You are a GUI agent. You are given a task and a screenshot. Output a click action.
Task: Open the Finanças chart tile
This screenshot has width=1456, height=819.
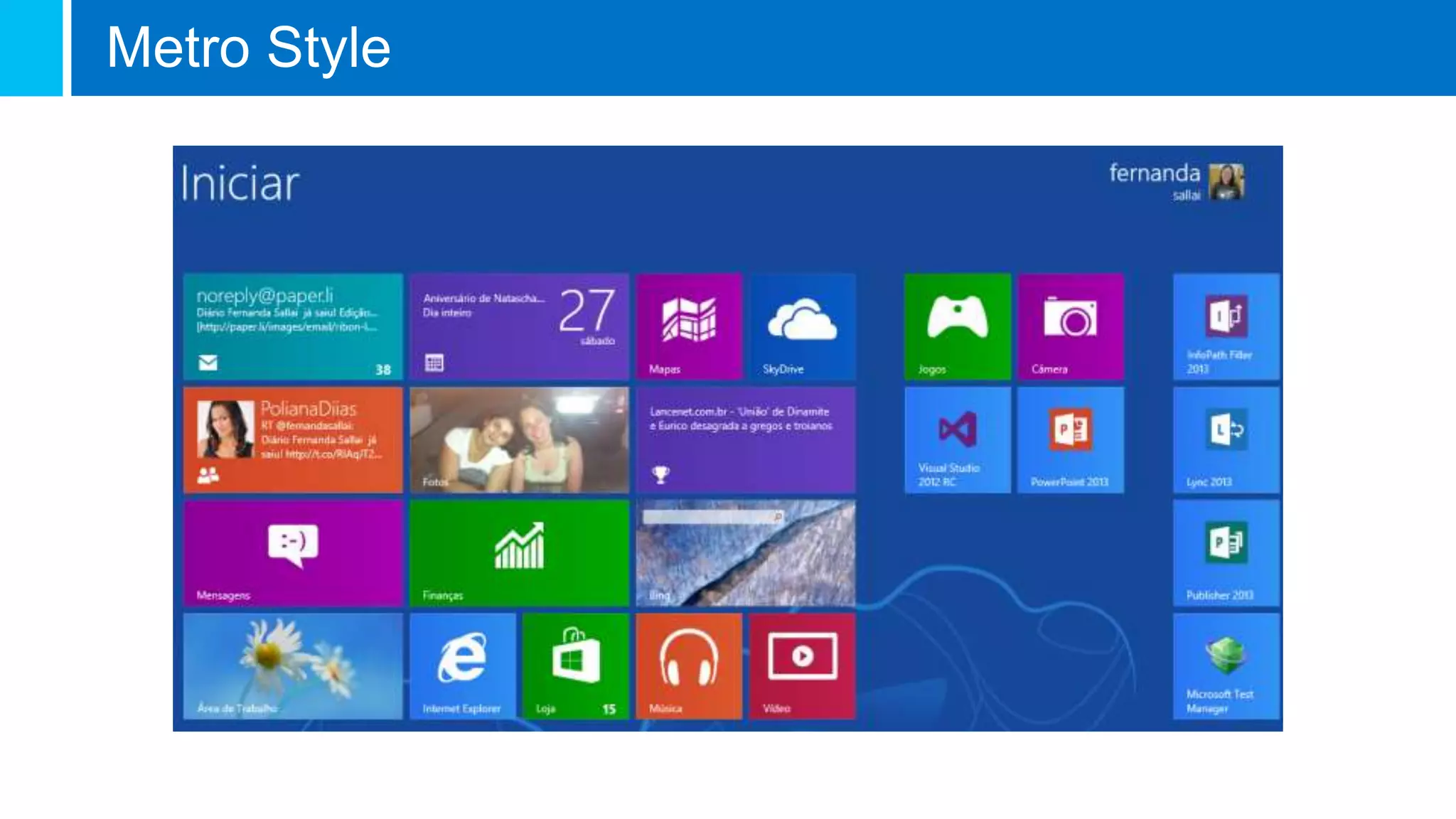519,553
